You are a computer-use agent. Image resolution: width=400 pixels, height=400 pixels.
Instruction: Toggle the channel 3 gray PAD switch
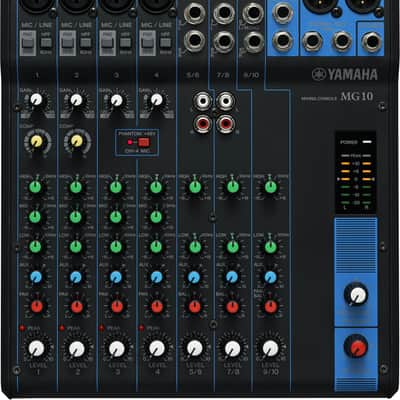[107, 43]
